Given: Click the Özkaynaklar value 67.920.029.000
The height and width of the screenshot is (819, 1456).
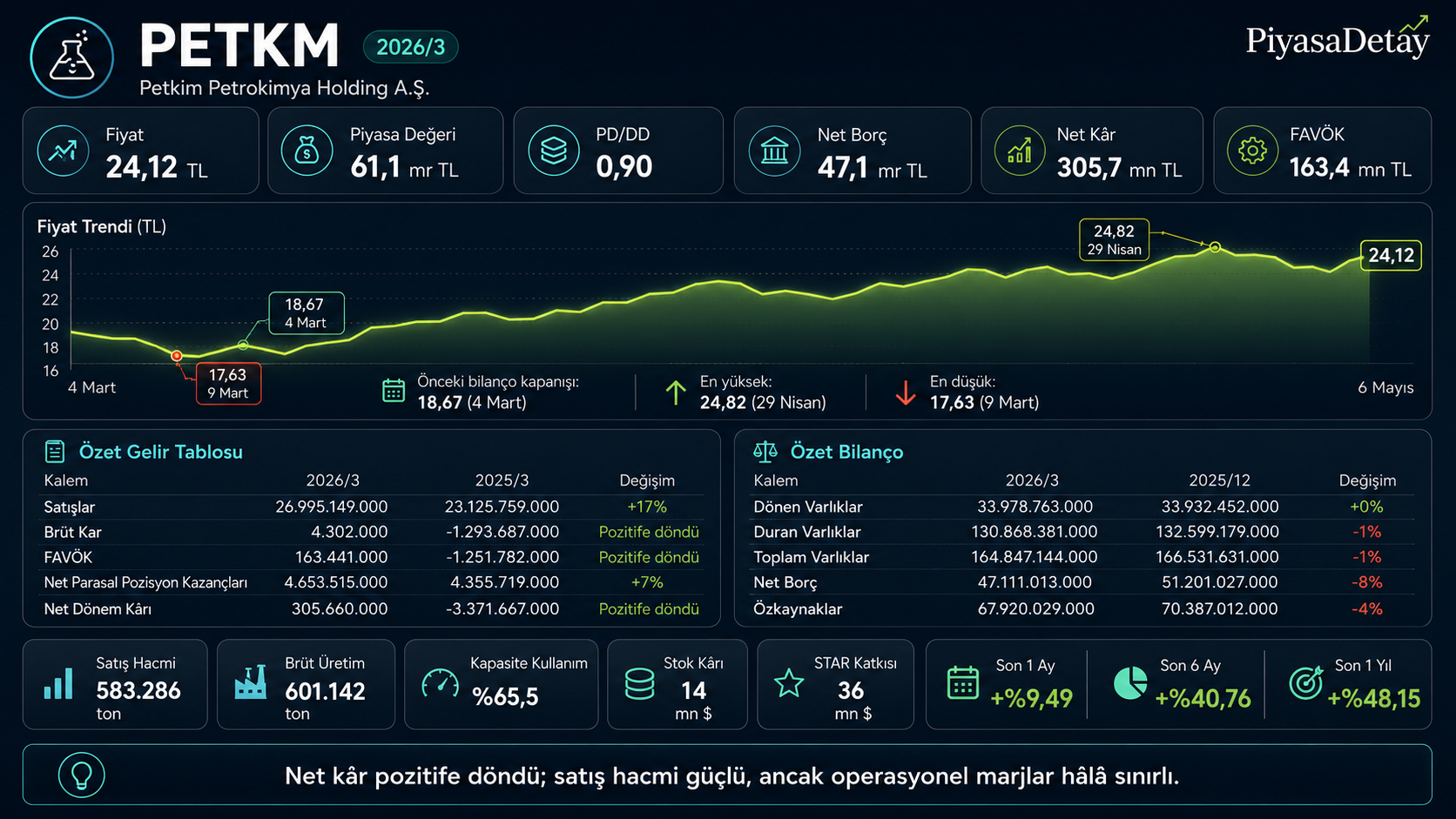Looking at the screenshot, I should [1036, 608].
